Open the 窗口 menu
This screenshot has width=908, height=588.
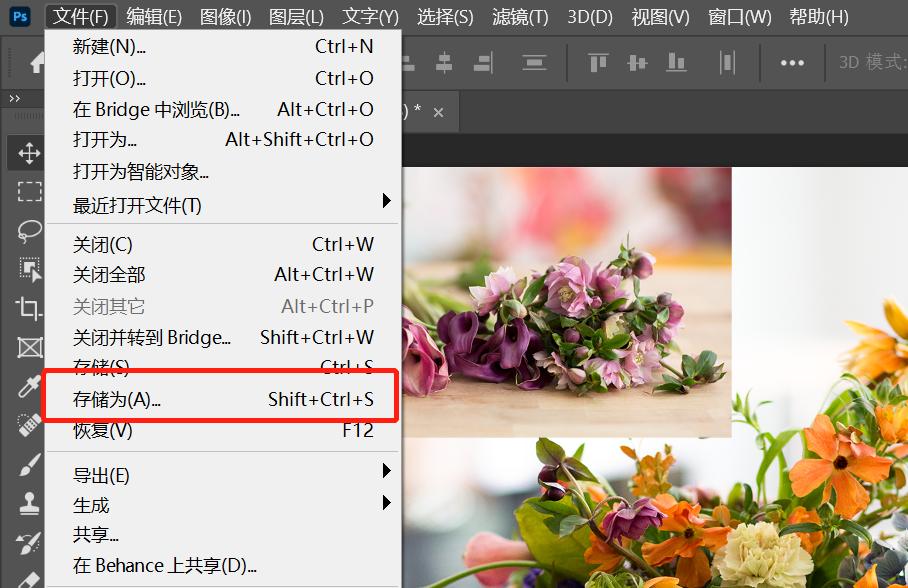point(739,16)
